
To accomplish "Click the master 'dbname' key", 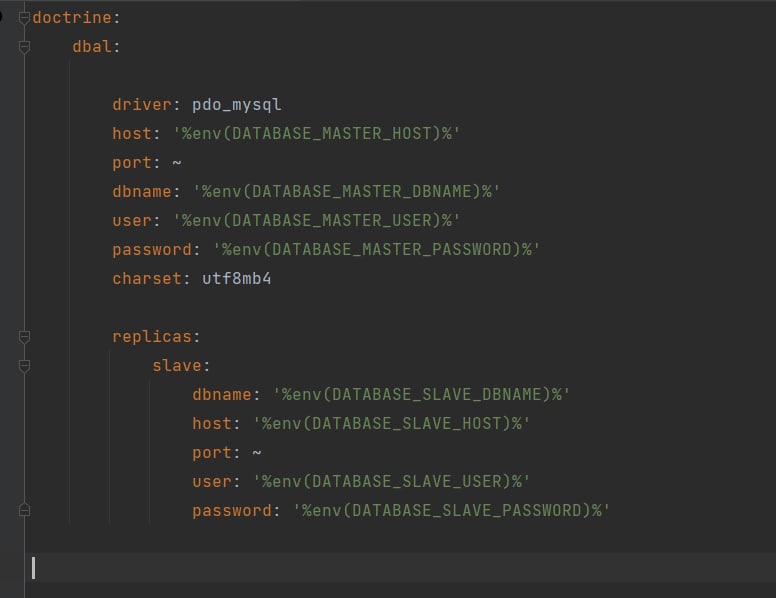I will (142, 192).
